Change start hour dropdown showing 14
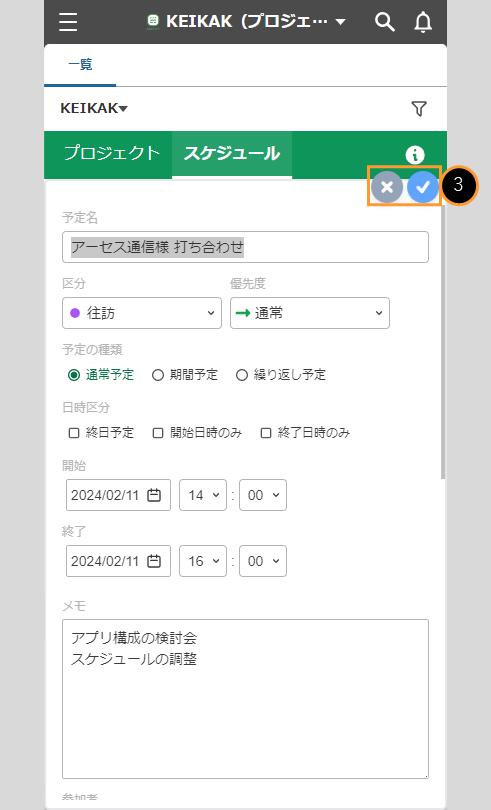This screenshot has width=491, height=810. 203,495
